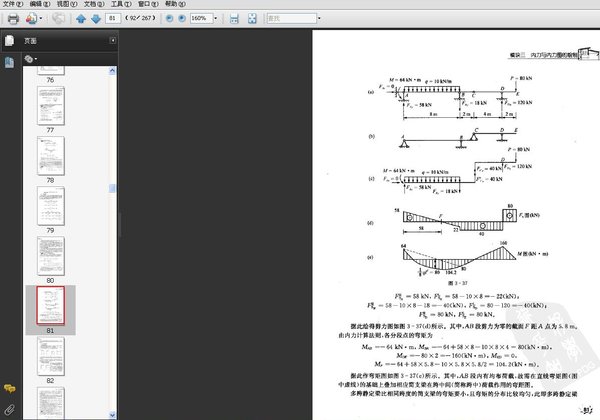Click the page count text (92 / 267)
Screen dimensions: 600x420
point(140,18)
